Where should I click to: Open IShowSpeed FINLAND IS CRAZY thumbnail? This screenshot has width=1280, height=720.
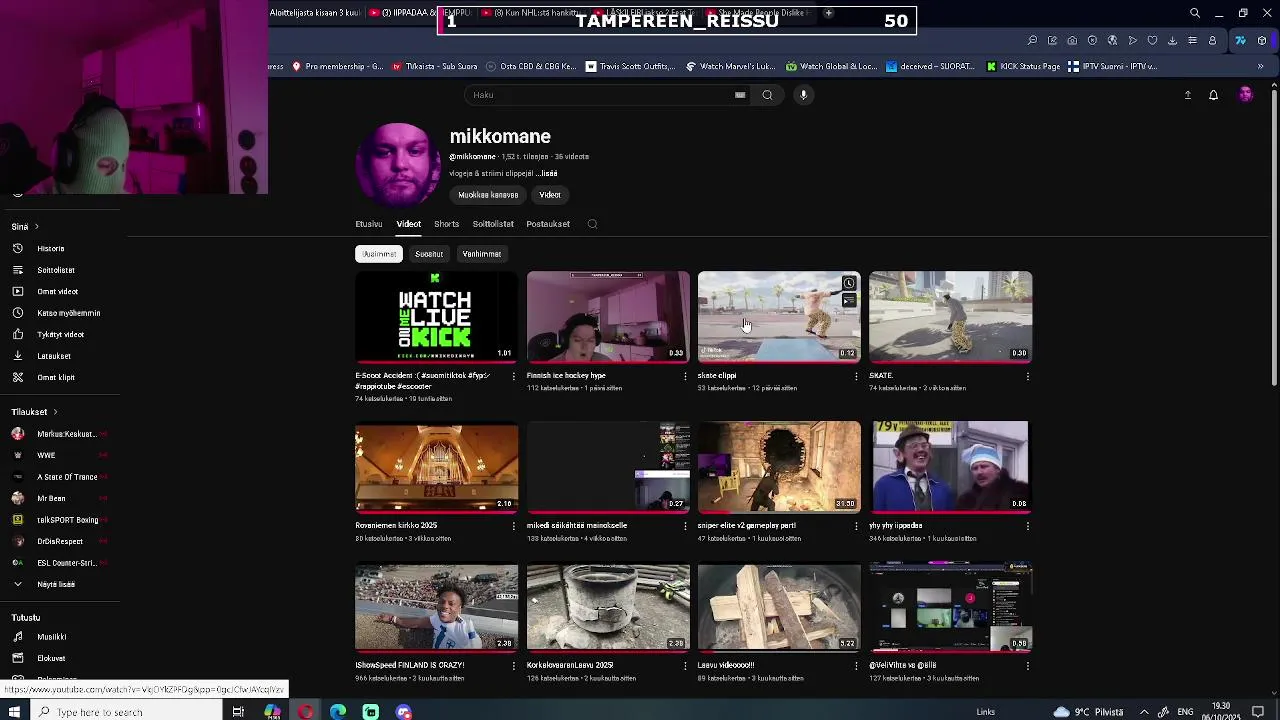437,607
